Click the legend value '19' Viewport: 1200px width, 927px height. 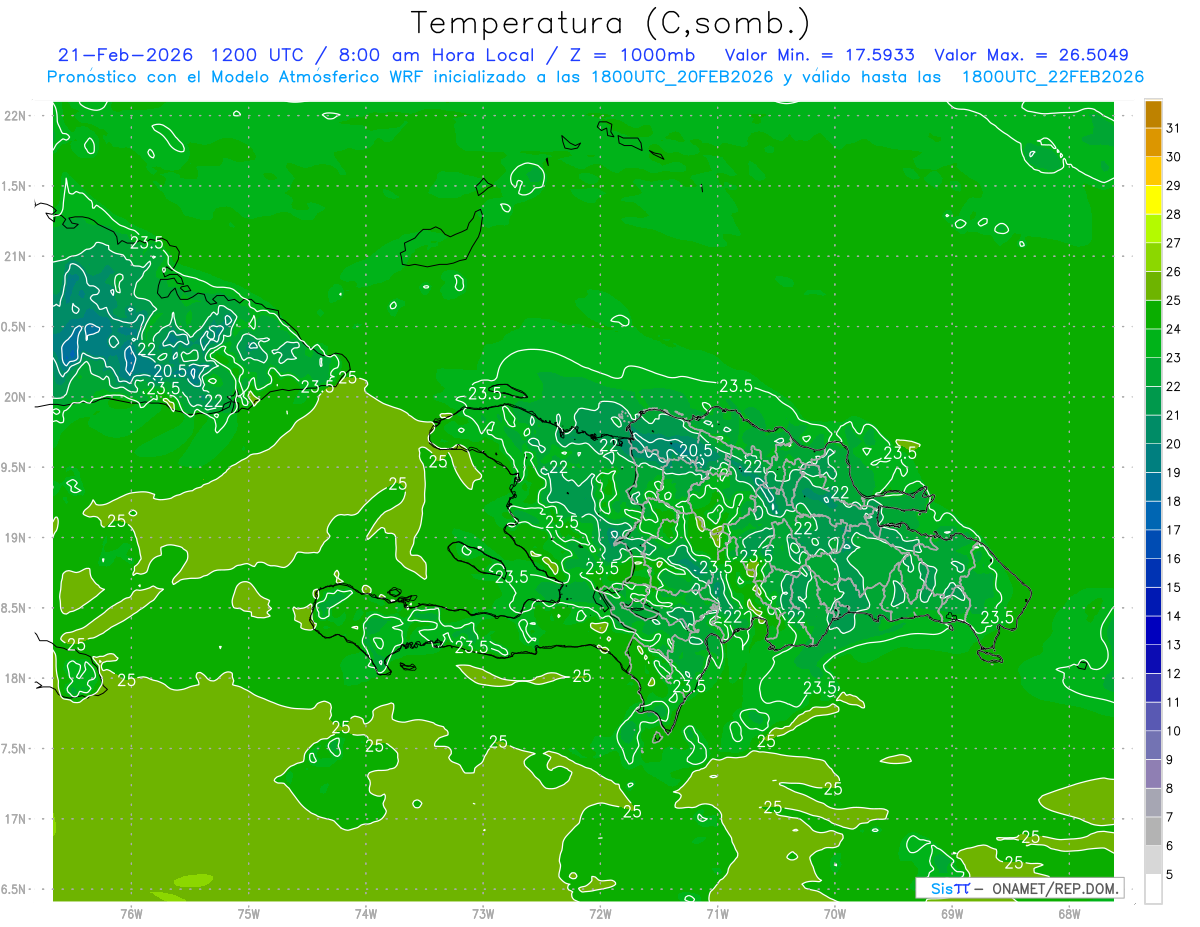point(1173,473)
